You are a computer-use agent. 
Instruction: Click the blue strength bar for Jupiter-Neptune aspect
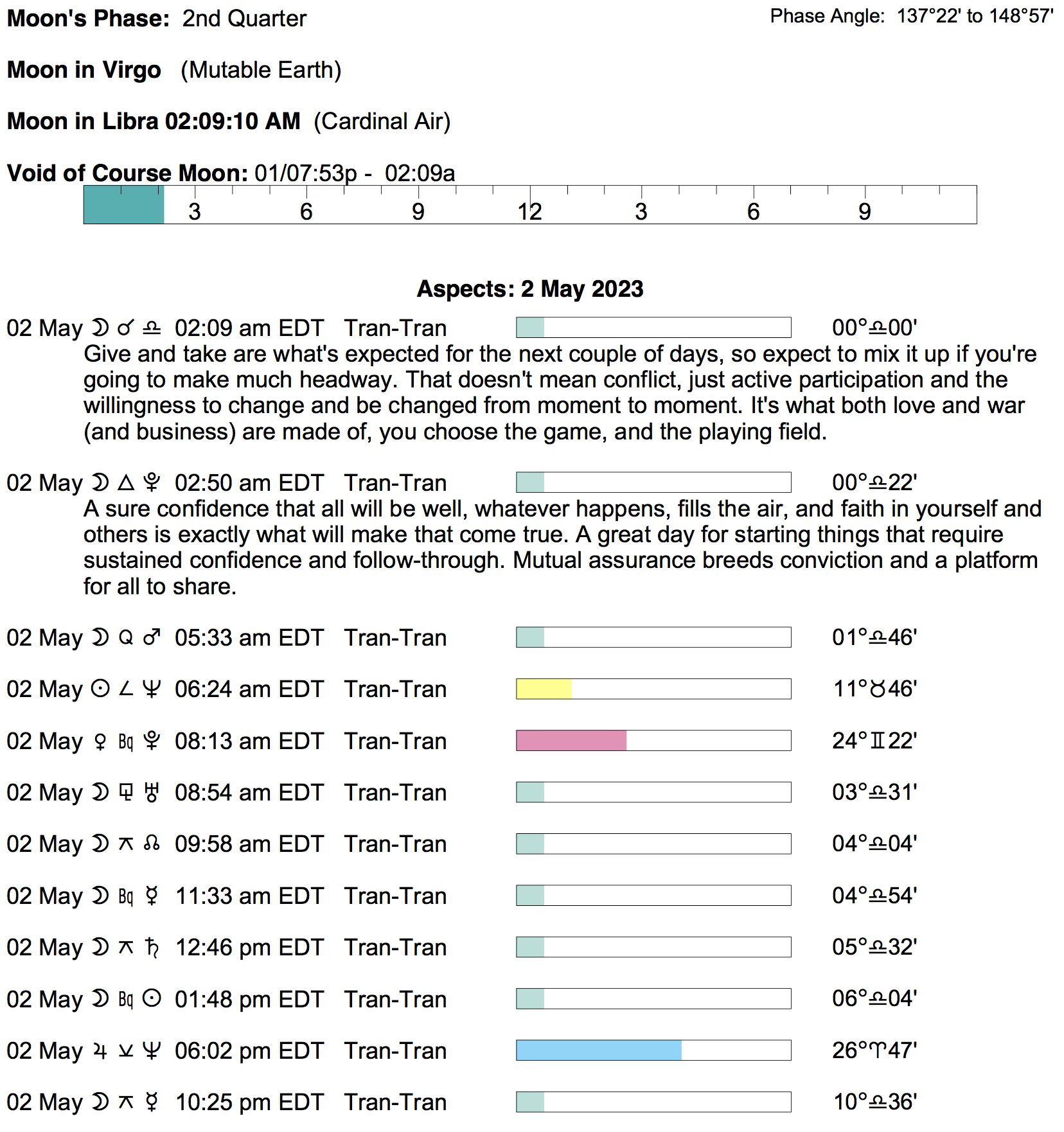click(x=598, y=1050)
